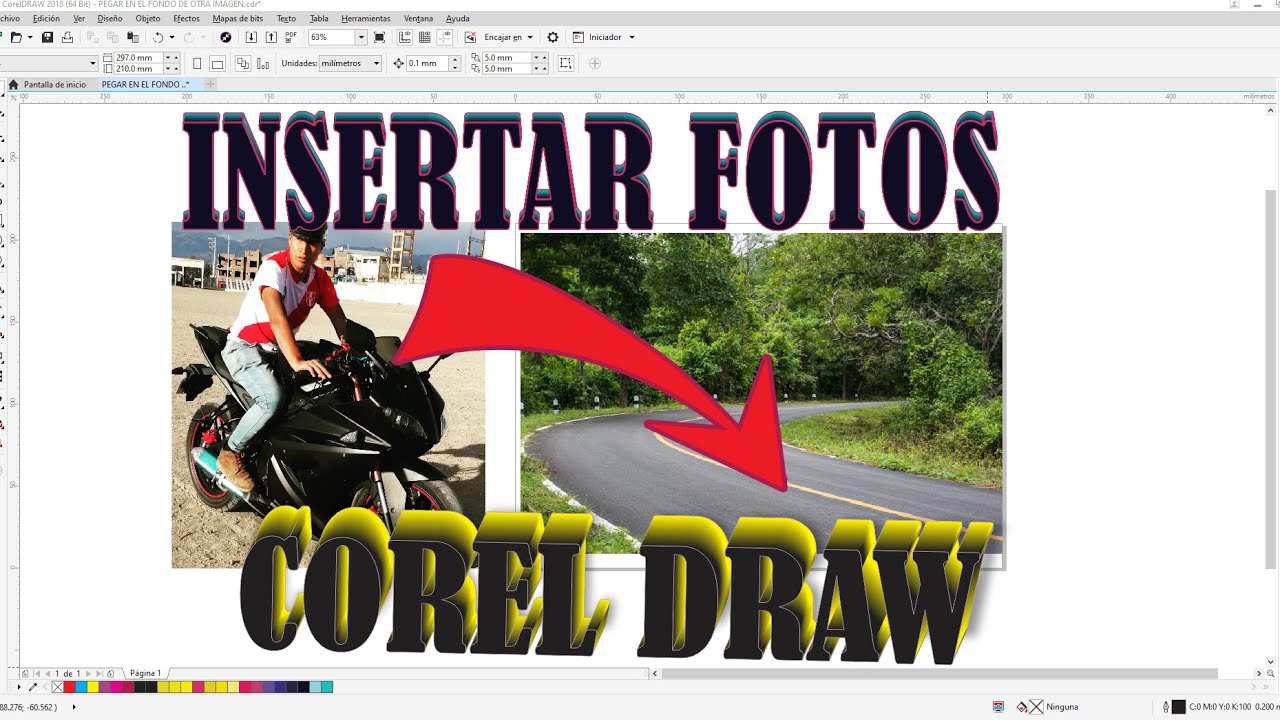Click the Quick customize plus icon

point(595,63)
